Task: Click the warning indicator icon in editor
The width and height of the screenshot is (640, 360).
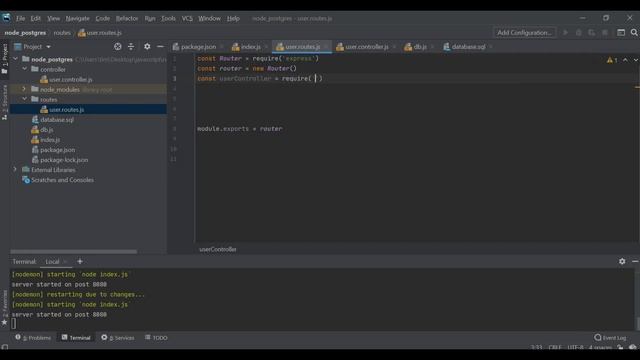Action: point(611,60)
